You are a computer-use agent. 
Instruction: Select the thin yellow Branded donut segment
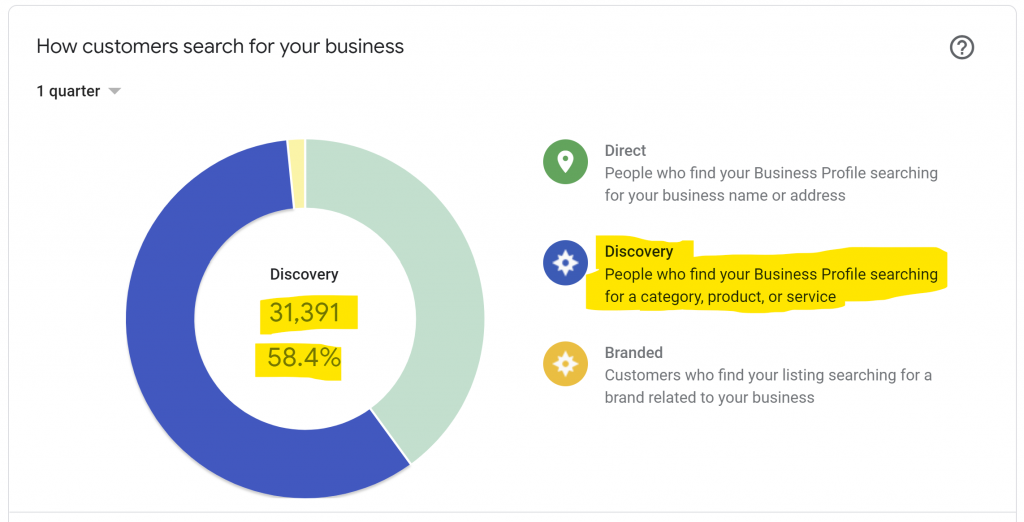click(296, 173)
